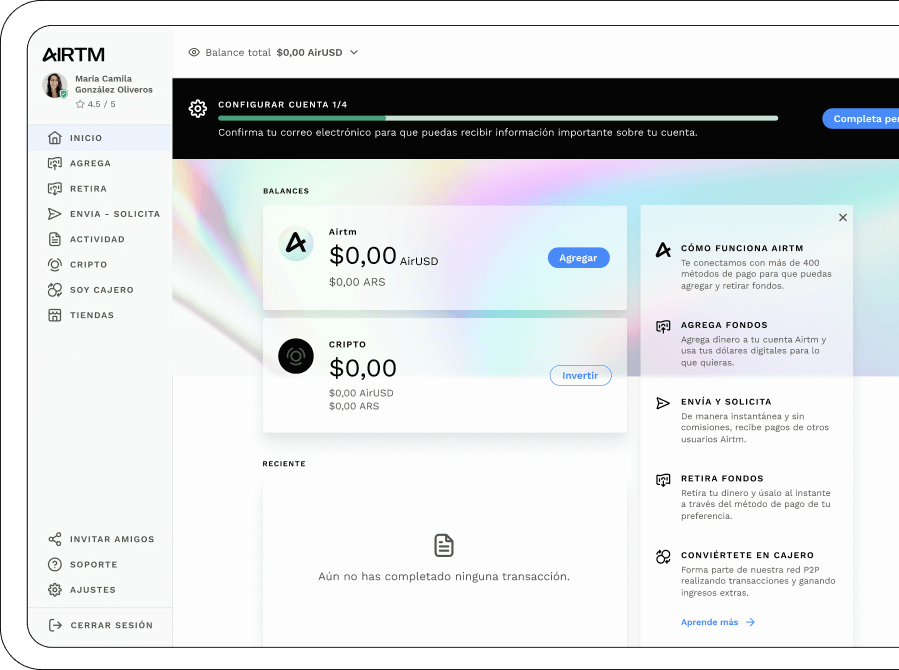Expand the Balance total dropdown chevron

[x=354, y=52]
